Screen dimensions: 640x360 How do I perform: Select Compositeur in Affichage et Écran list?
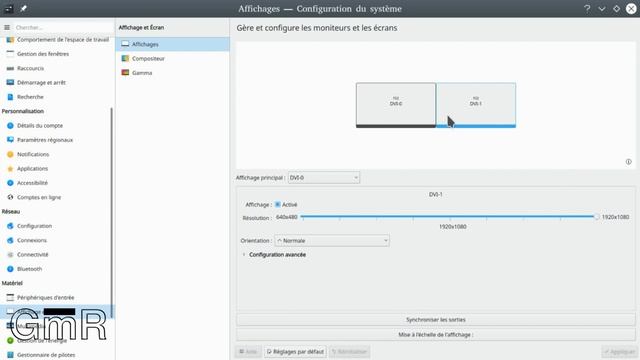pos(173,58)
